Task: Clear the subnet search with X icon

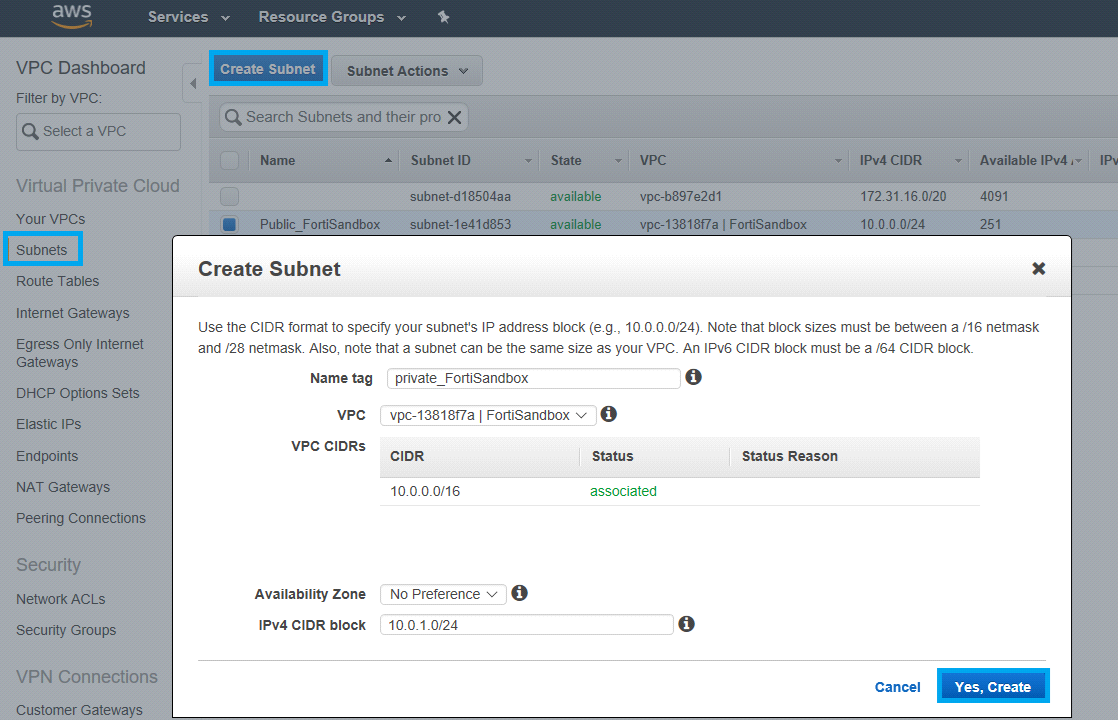Action: click(x=454, y=117)
